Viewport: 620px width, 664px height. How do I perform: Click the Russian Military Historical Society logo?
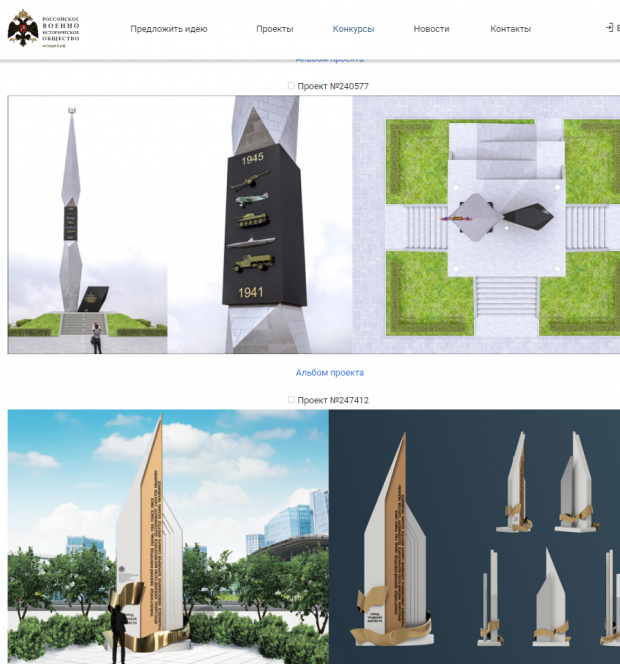tap(44, 28)
